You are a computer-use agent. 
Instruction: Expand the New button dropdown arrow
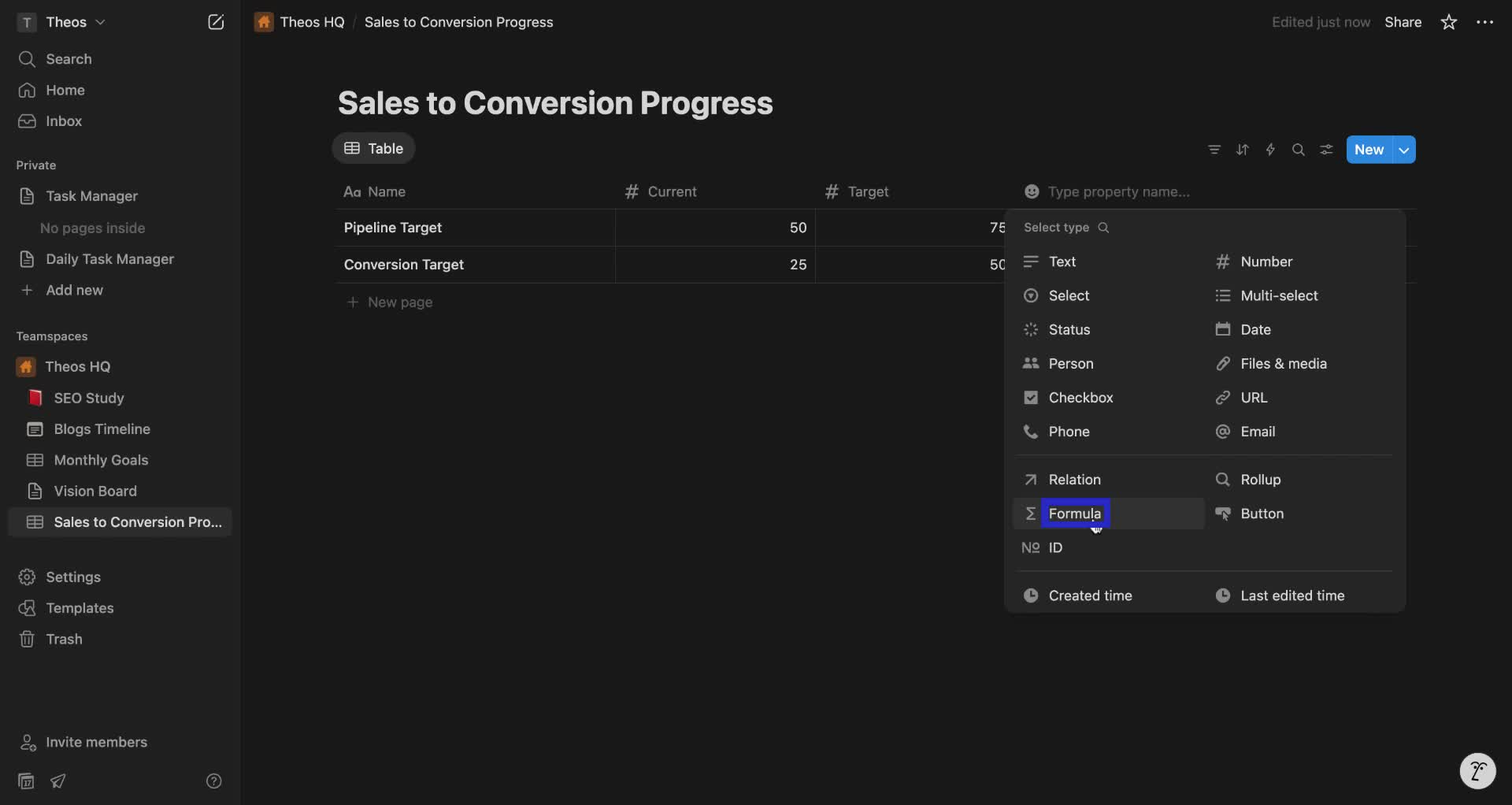(x=1404, y=149)
